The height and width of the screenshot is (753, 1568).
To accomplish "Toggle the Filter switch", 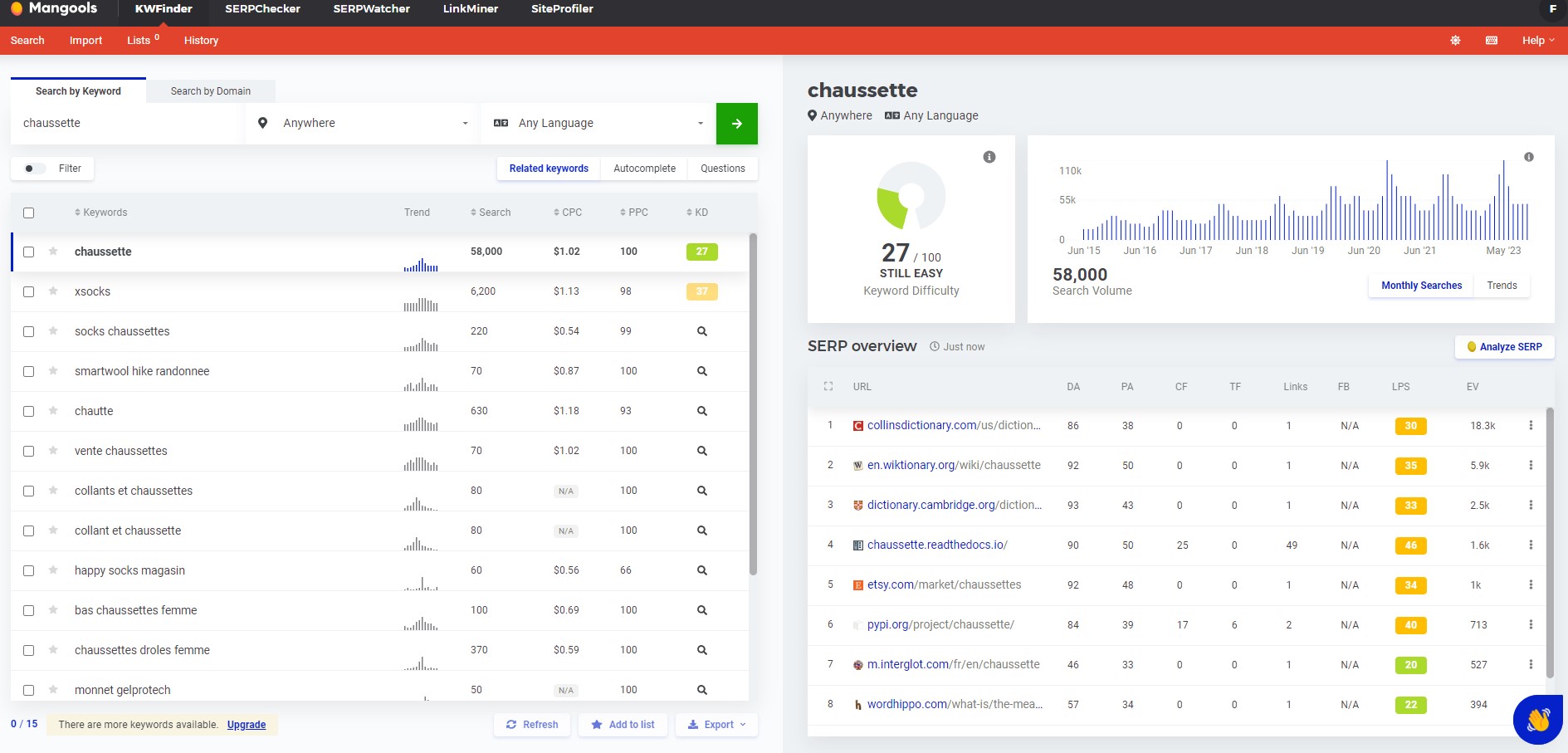I will click(x=34, y=169).
